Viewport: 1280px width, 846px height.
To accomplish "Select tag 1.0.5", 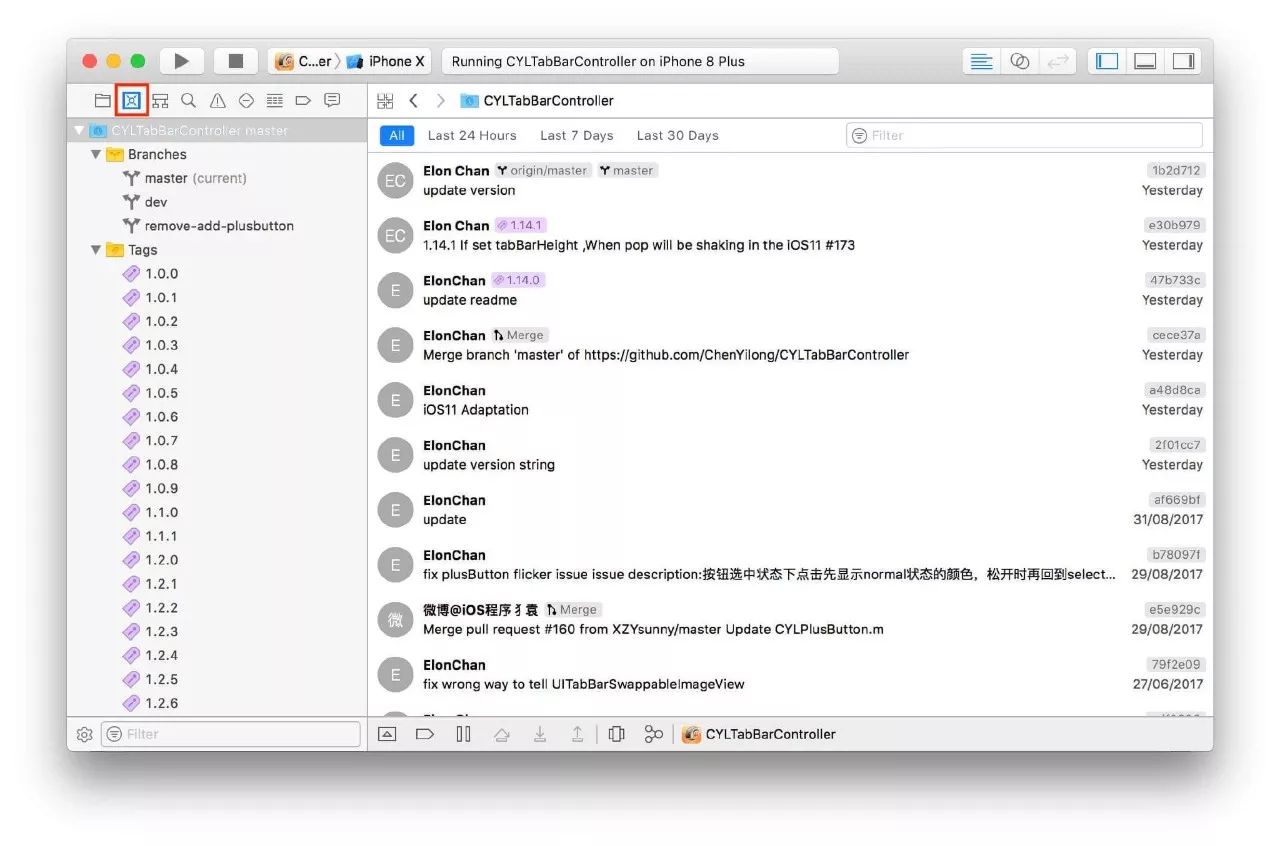I will (x=217, y=393).
